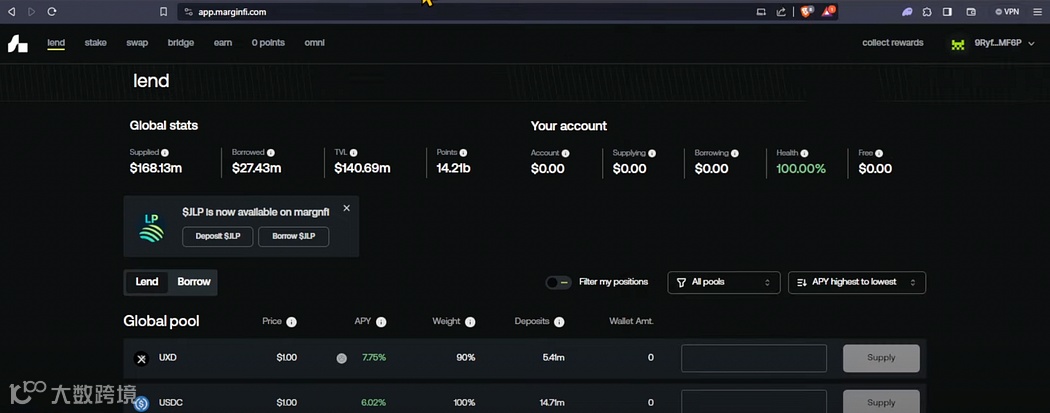The image size is (1050, 413).
Task: Click the Brave shields icon
Action: point(806,11)
